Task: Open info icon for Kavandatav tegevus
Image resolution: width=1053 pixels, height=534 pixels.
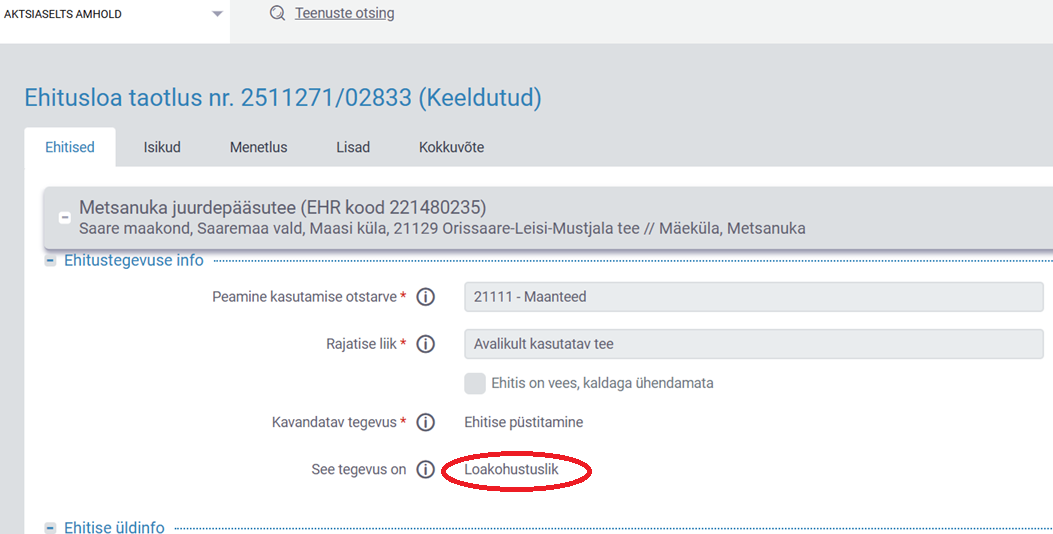Action: click(x=425, y=422)
